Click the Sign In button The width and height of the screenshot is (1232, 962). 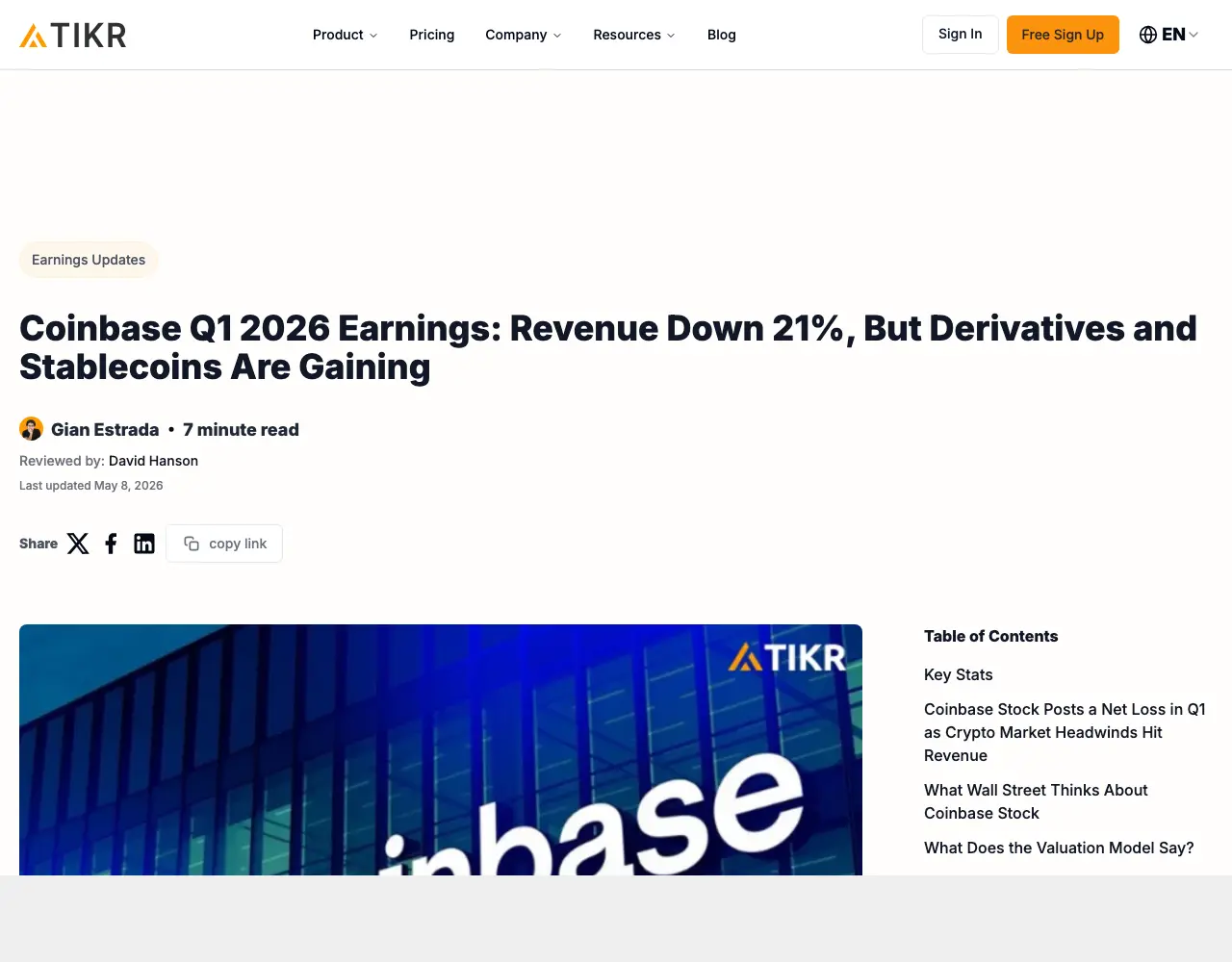(x=960, y=35)
